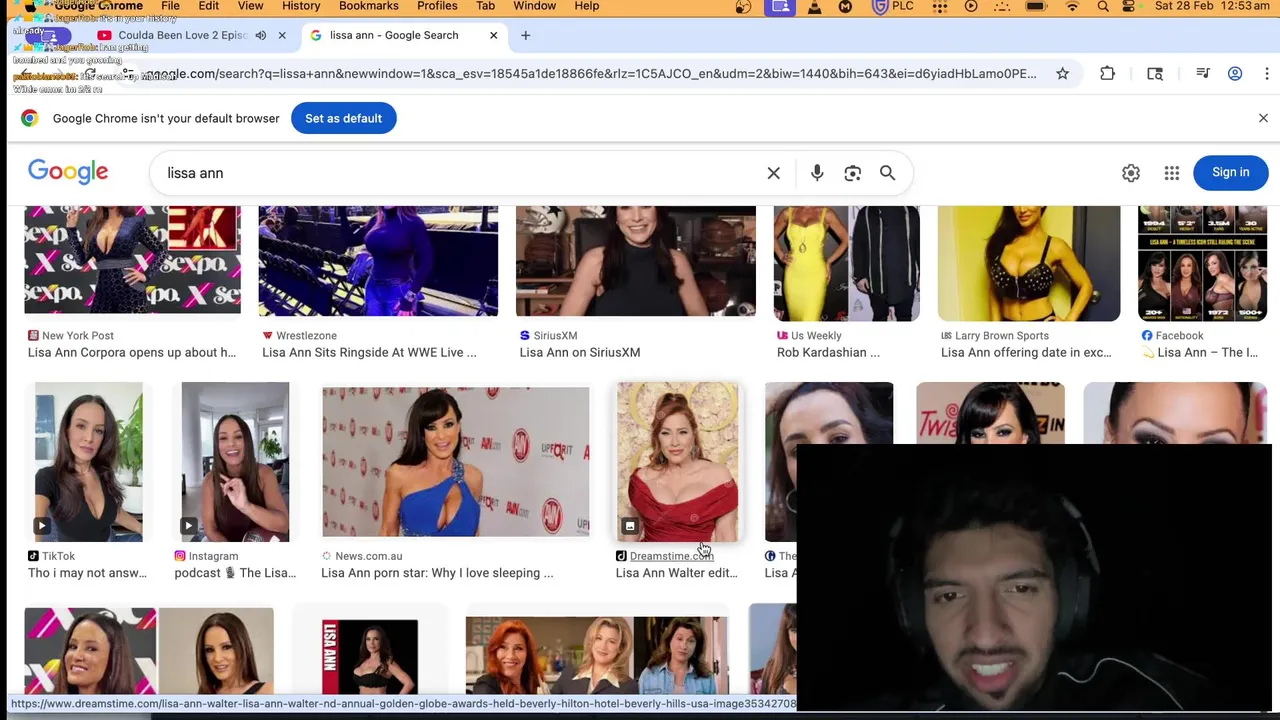Click into the lissa ann search field
This screenshot has height=720, width=1280.
pos(460,173)
